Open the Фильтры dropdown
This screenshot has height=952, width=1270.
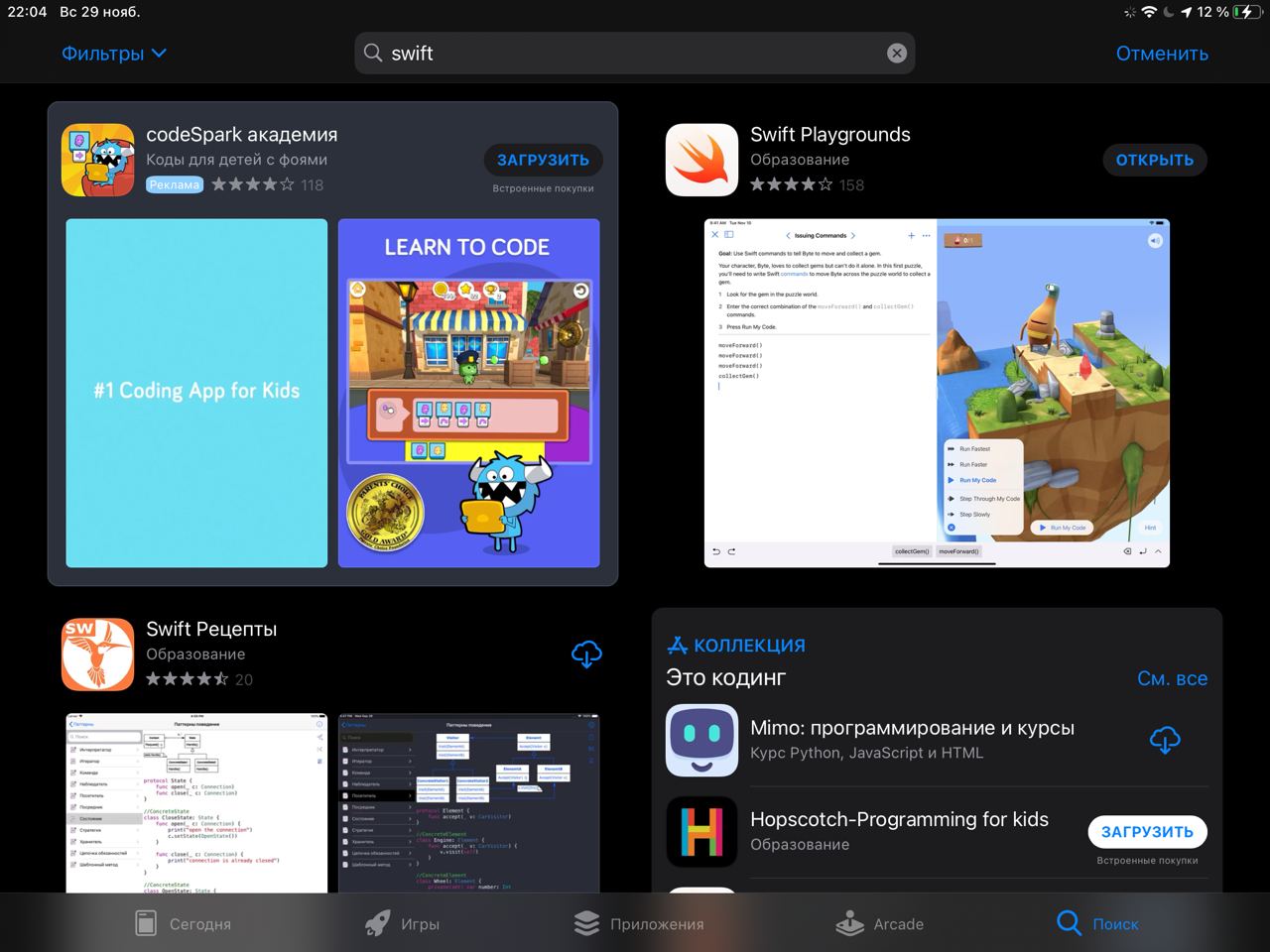tap(113, 54)
